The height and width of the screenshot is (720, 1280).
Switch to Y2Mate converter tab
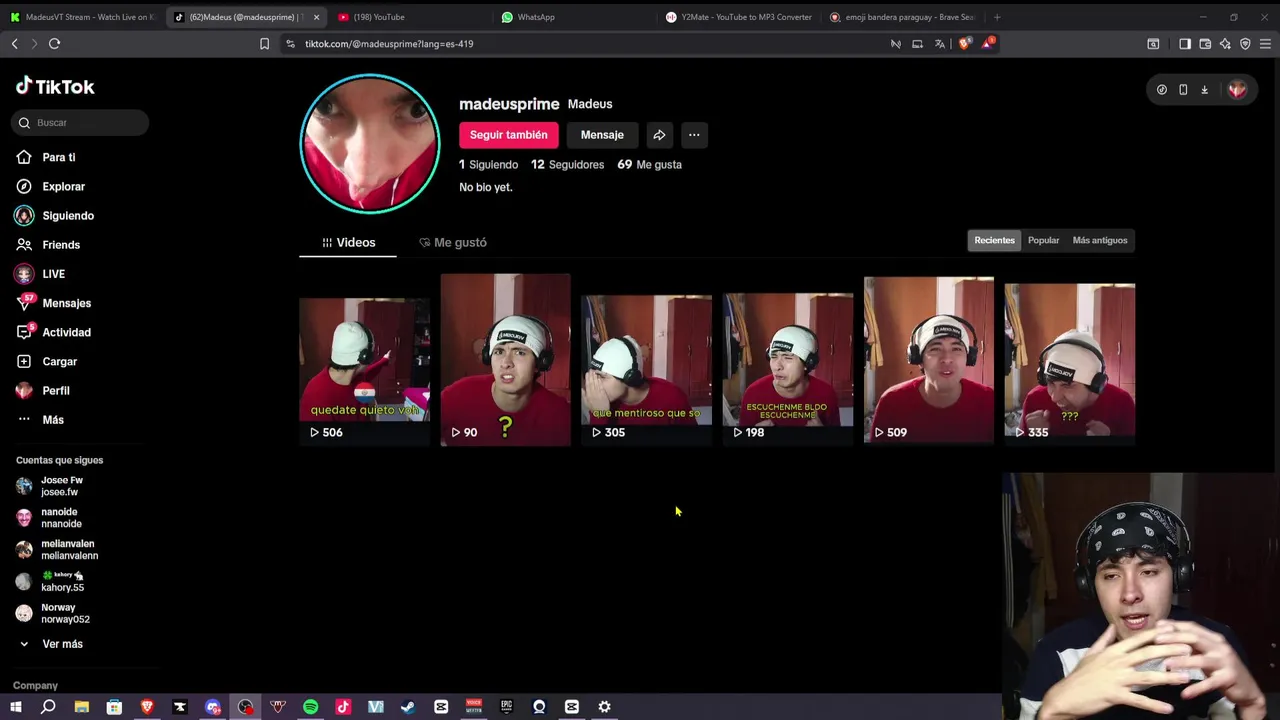(x=738, y=17)
